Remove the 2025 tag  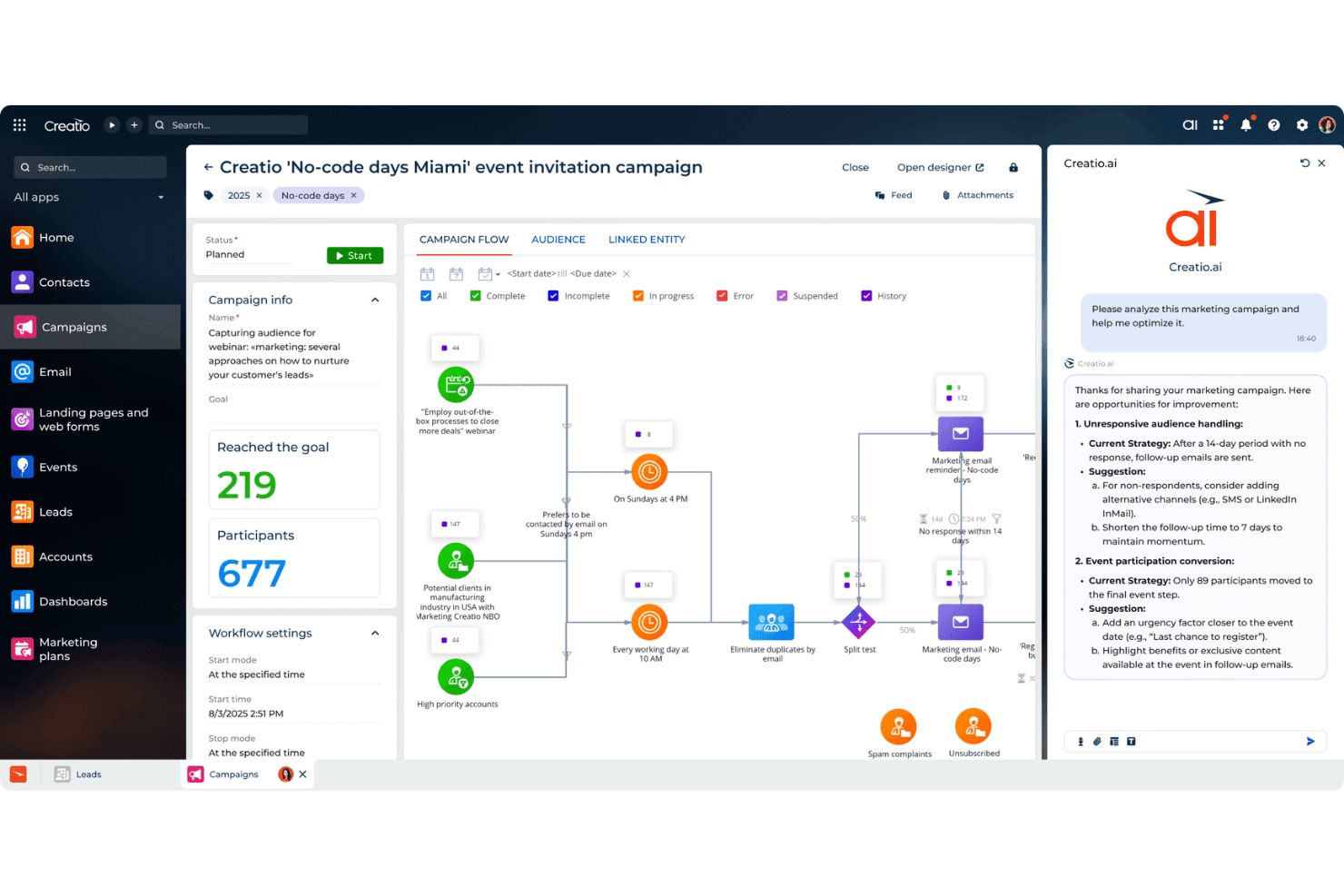pos(259,195)
